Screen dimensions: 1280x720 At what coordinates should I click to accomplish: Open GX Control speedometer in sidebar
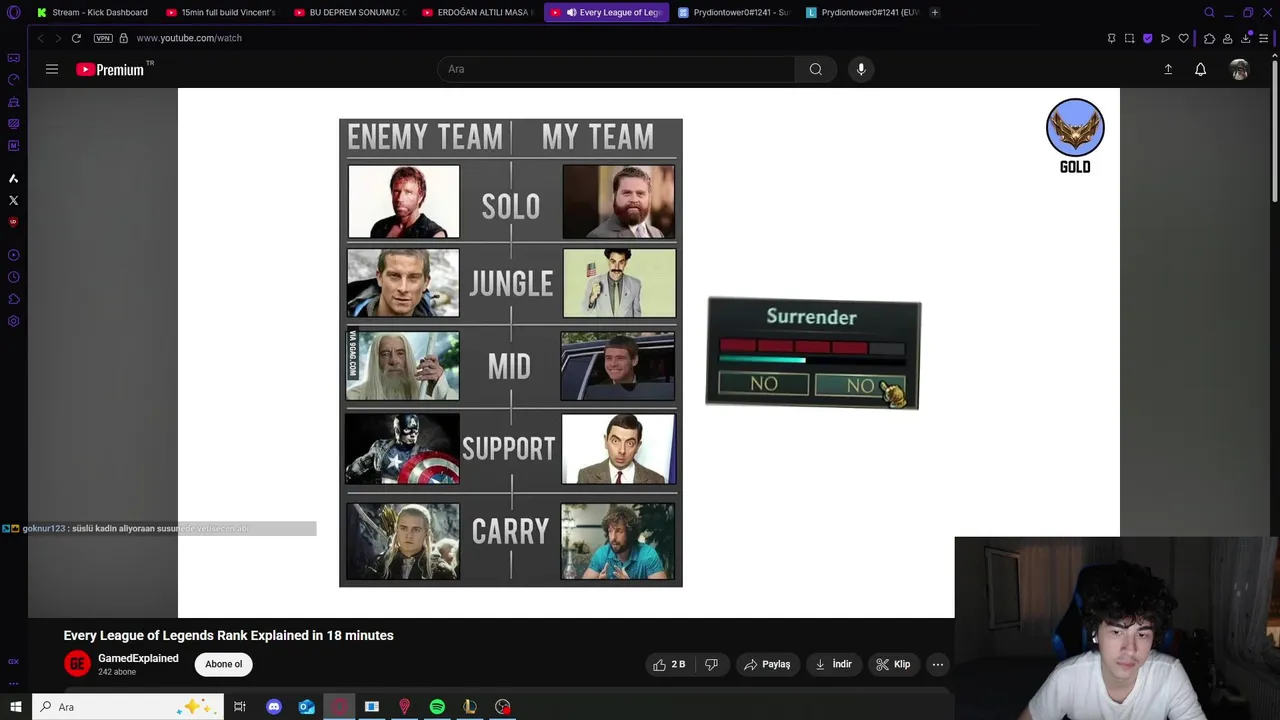pos(13,80)
